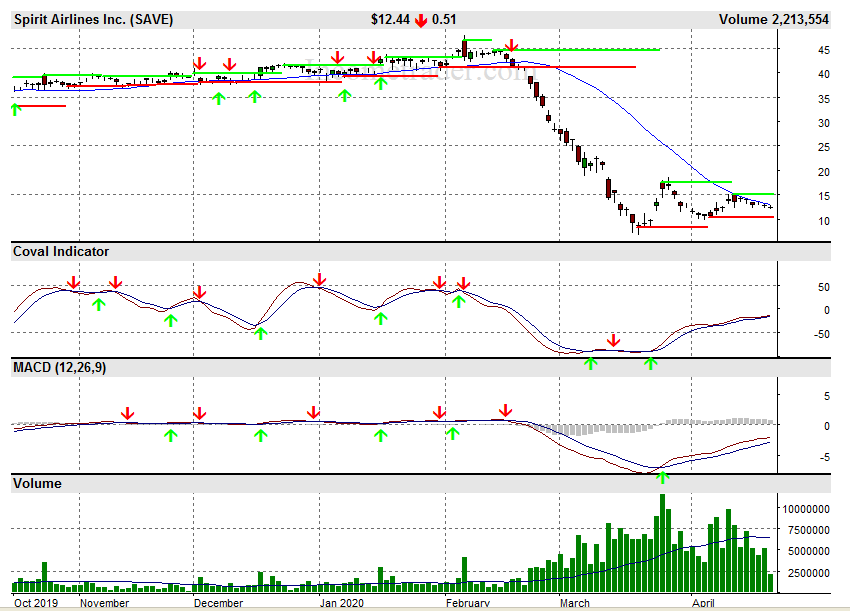Select the 25 price axis label
This screenshot has height=611, width=850.
[824, 147]
